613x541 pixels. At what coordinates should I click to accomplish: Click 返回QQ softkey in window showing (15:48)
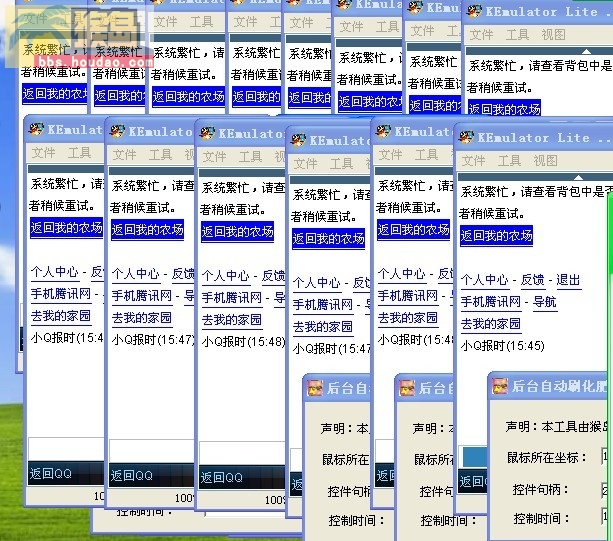222,478
